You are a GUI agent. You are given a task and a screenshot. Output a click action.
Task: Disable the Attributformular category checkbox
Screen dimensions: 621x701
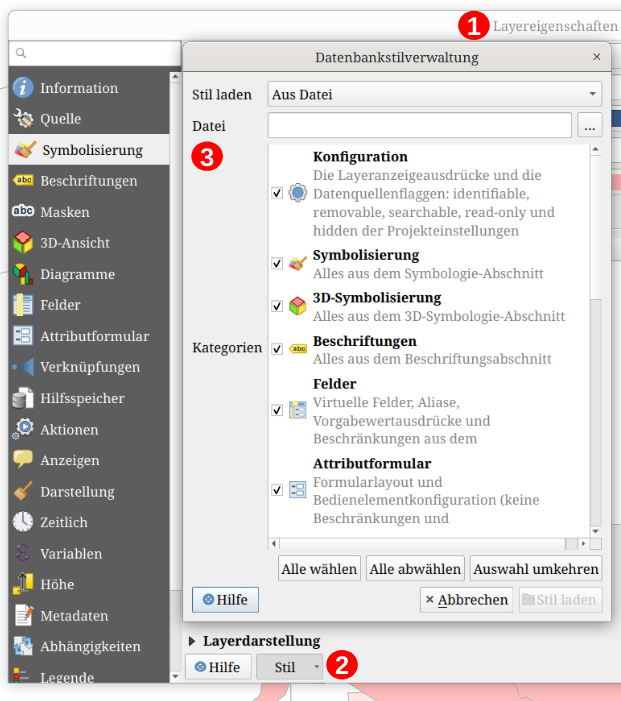coord(277,490)
